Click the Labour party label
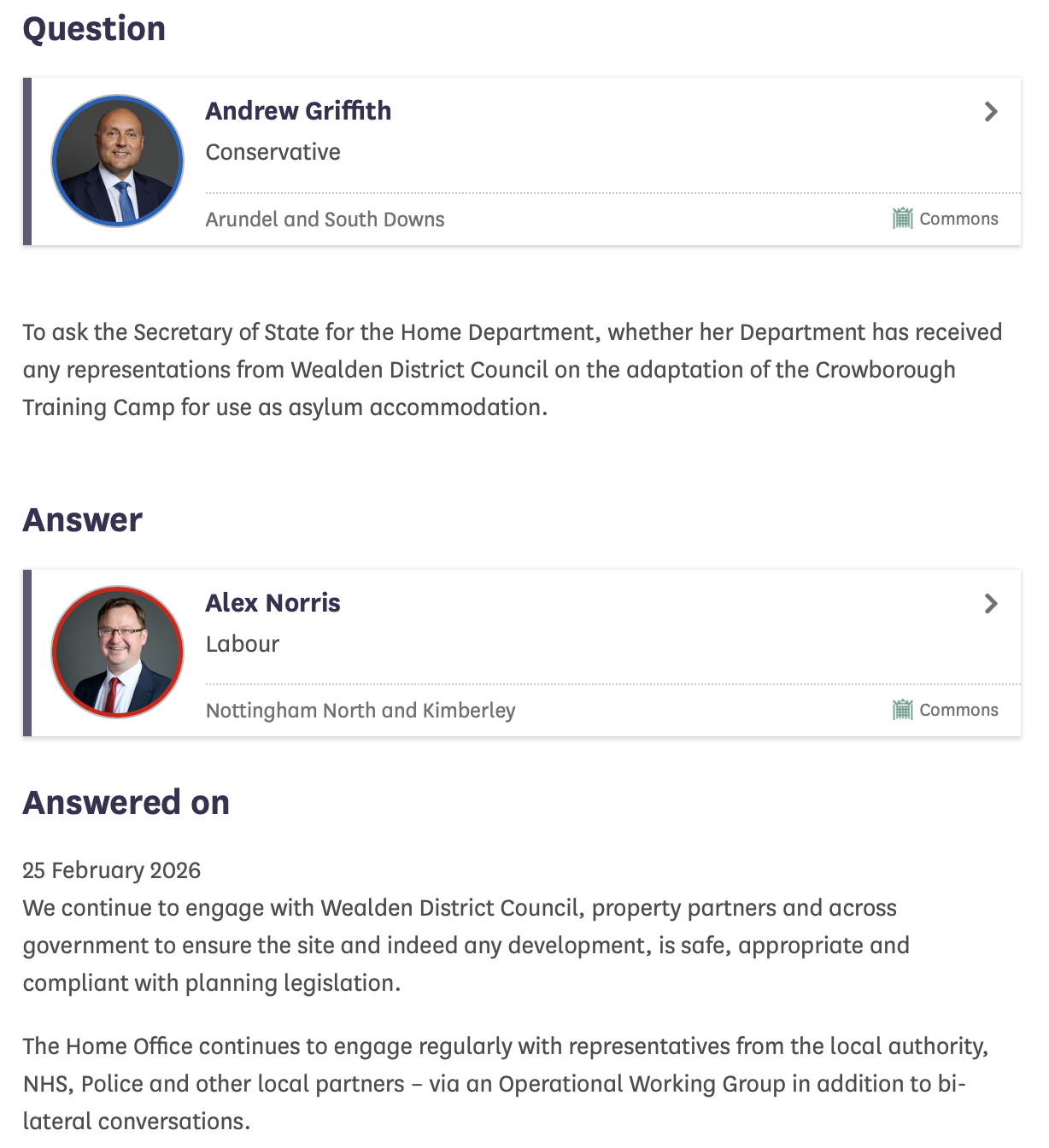This screenshot has height=1148, width=1049. coord(243,644)
